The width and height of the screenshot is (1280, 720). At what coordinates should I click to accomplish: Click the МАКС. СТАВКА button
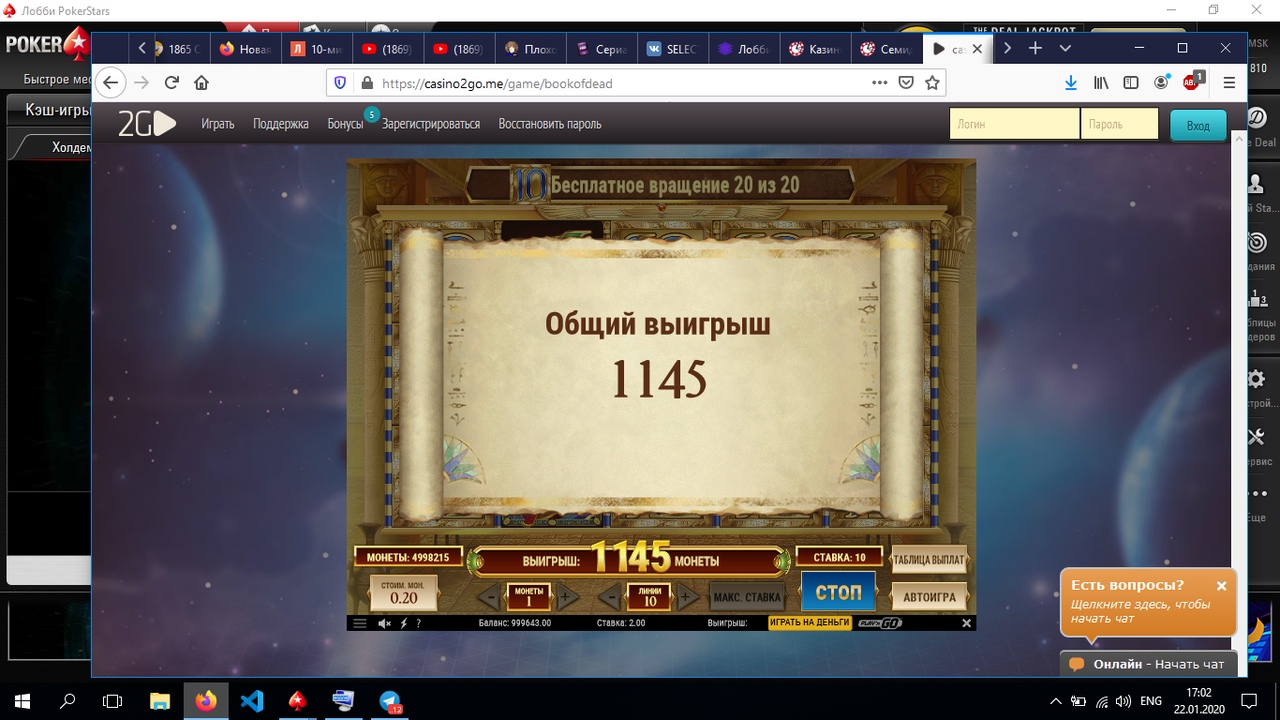tap(747, 598)
